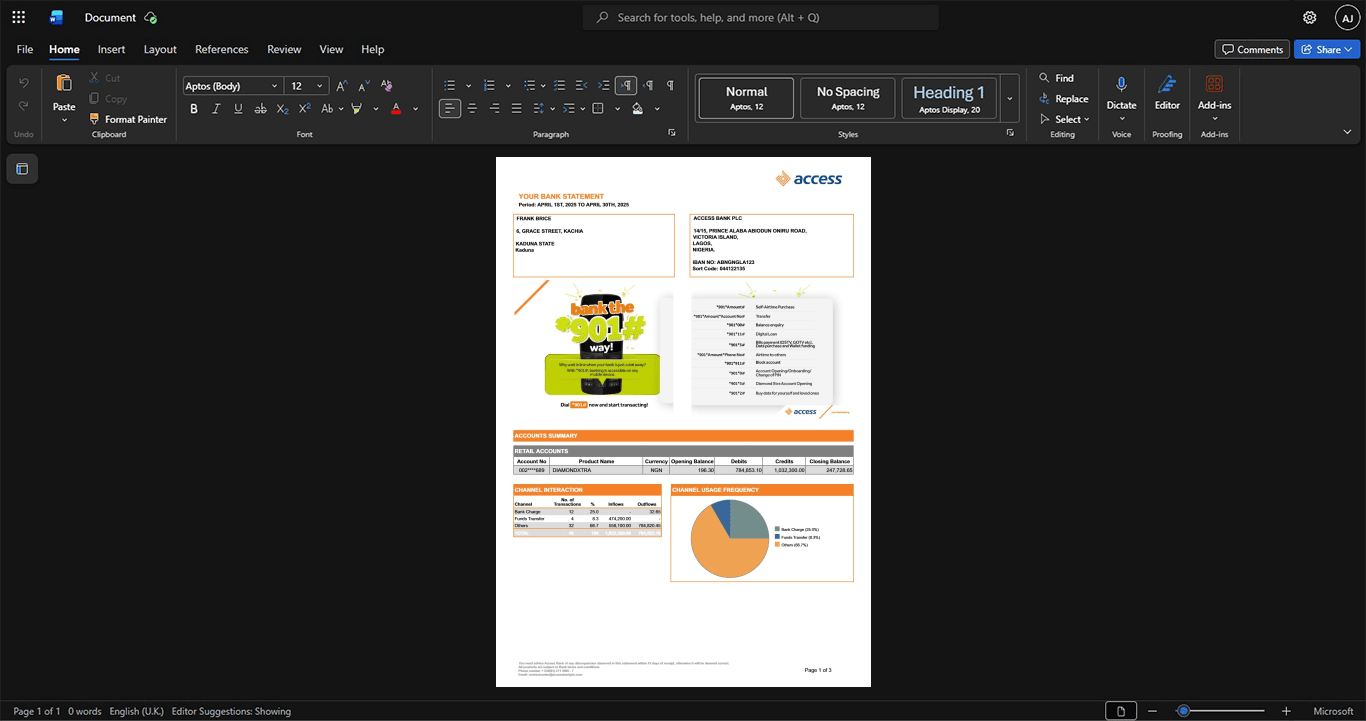Increase the paragraph indent
Viewport: 1366px width, 721px height.
[604, 85]
